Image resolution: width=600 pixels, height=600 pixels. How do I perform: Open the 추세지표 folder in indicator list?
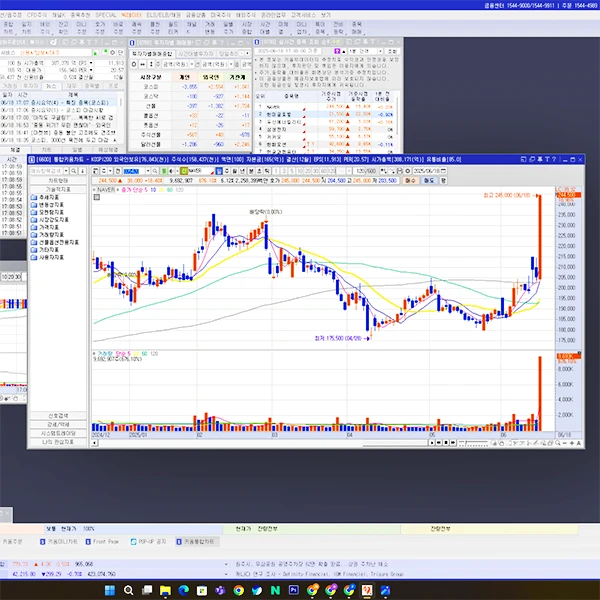coord(45,197)
